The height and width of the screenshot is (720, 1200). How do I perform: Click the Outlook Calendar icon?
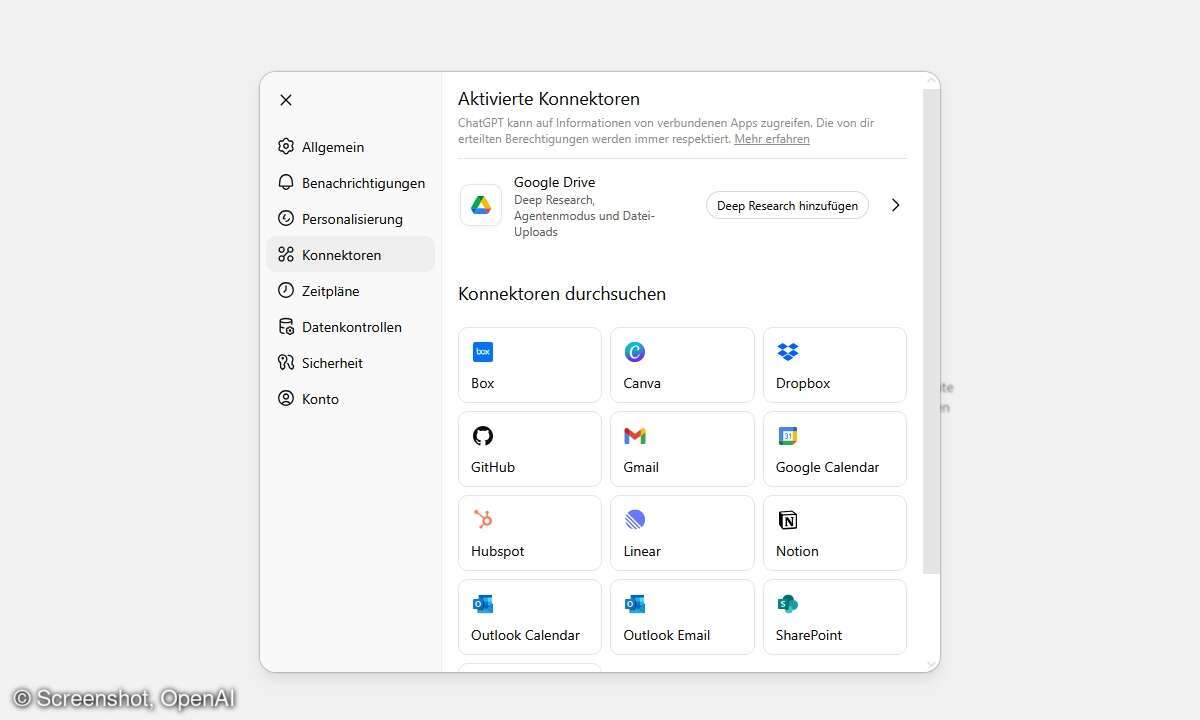click(483, 604)
